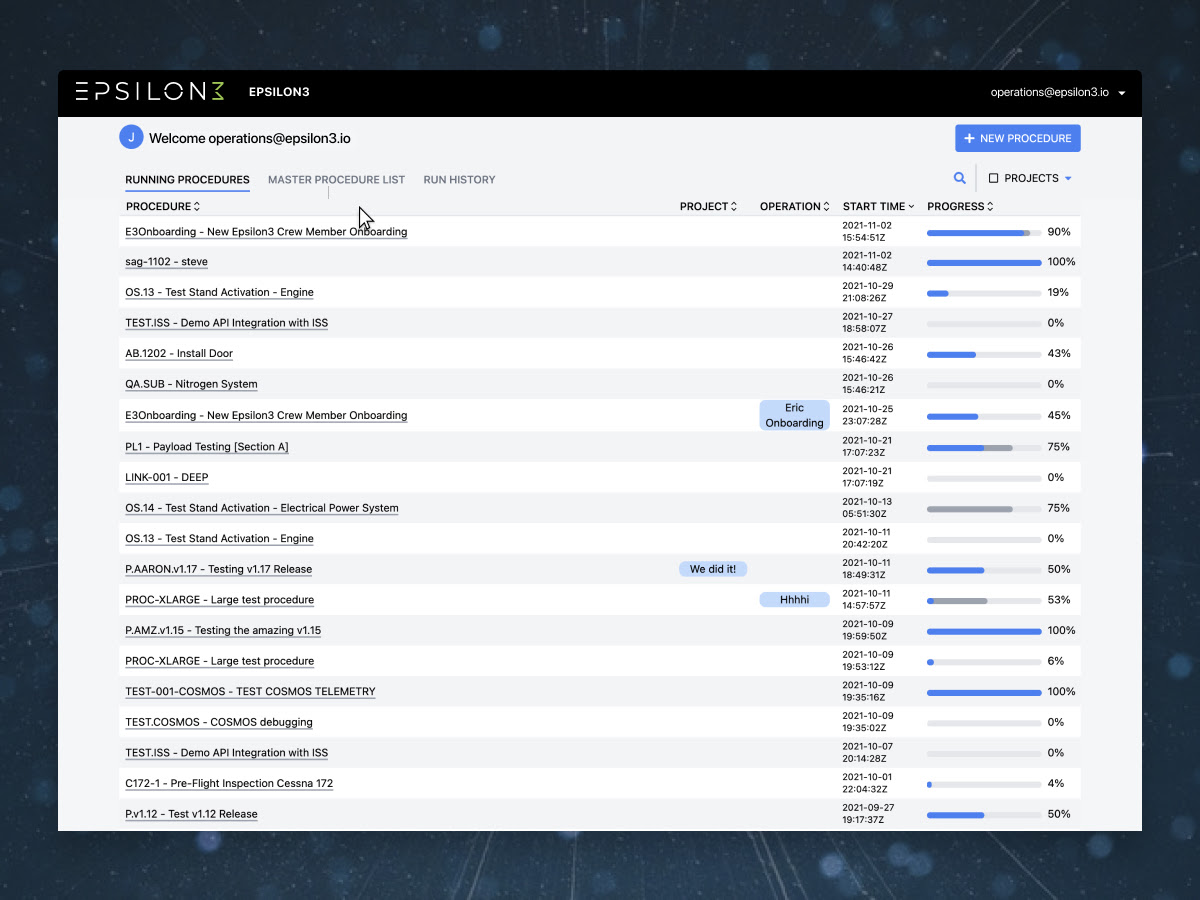The width and height of the screenshot is (1200, 900).
Task: Select the Running Procedures tab
Action: click(x=187, y=180)
